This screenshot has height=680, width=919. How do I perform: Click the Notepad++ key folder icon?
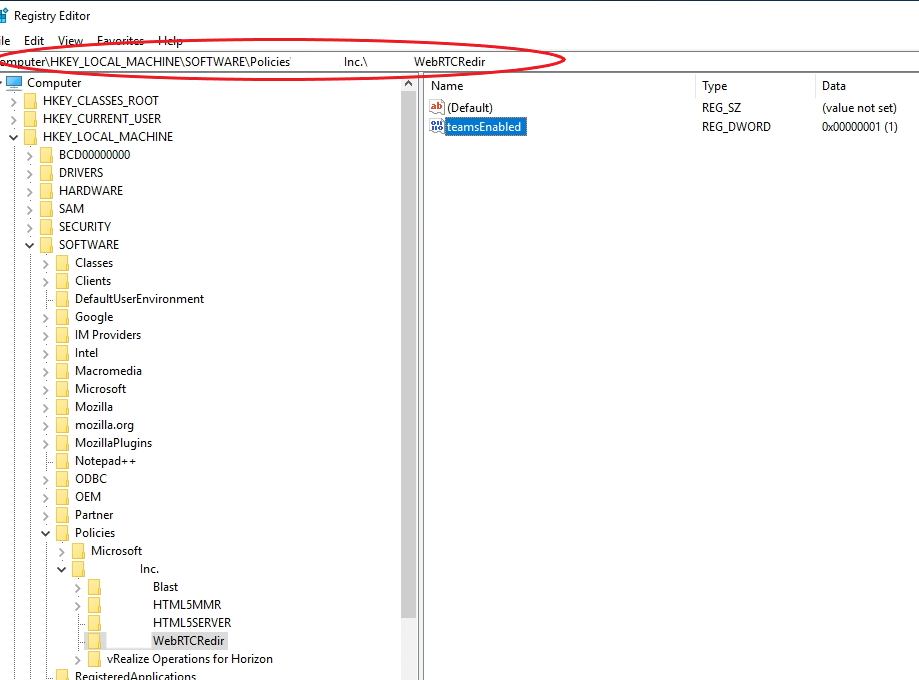coord(62,460)
